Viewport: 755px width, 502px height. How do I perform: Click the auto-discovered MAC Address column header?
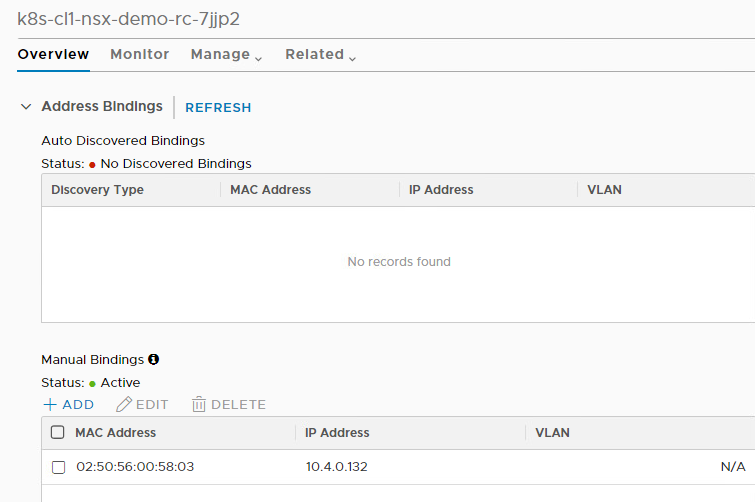tap(270, 190)
